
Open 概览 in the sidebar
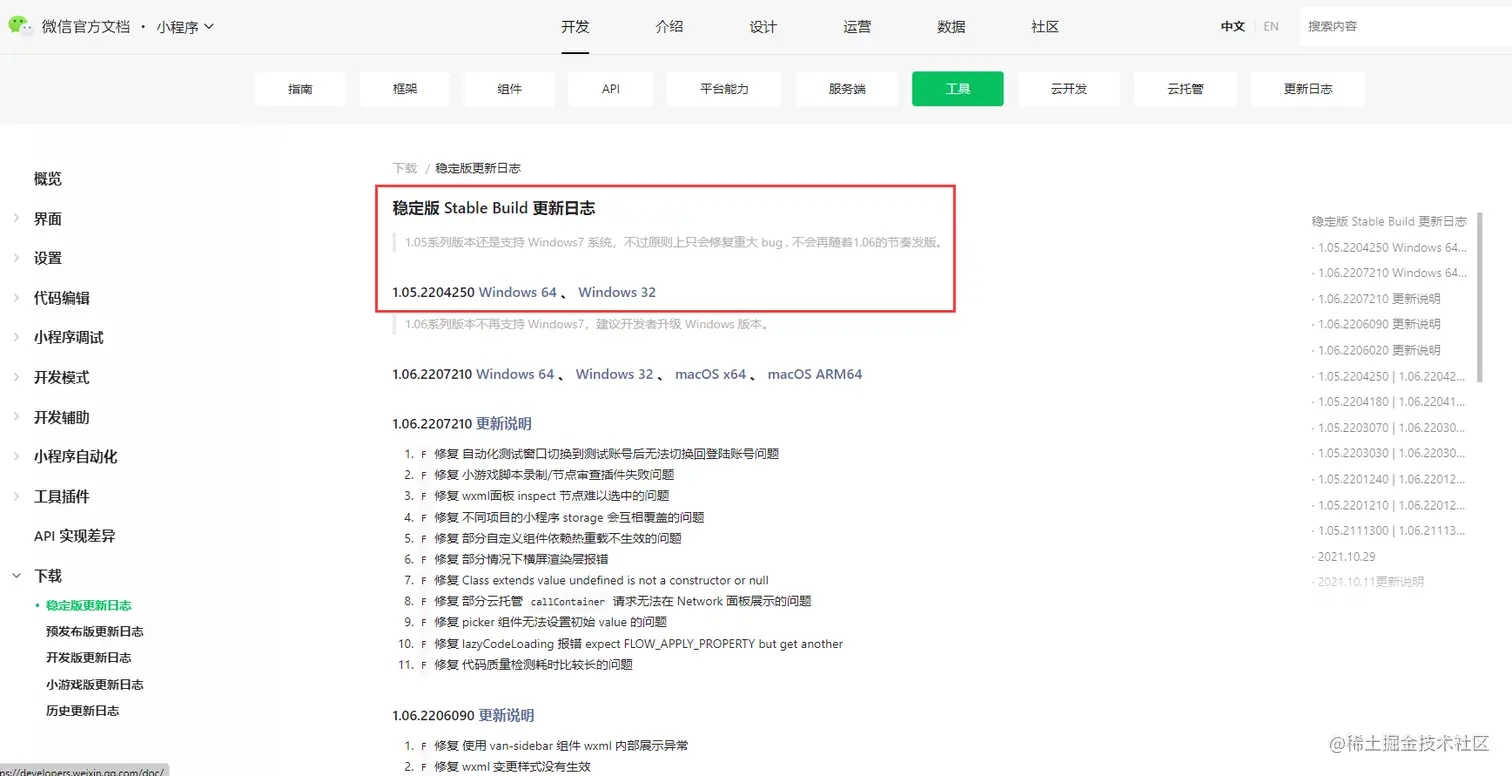(x=48, y=179)
